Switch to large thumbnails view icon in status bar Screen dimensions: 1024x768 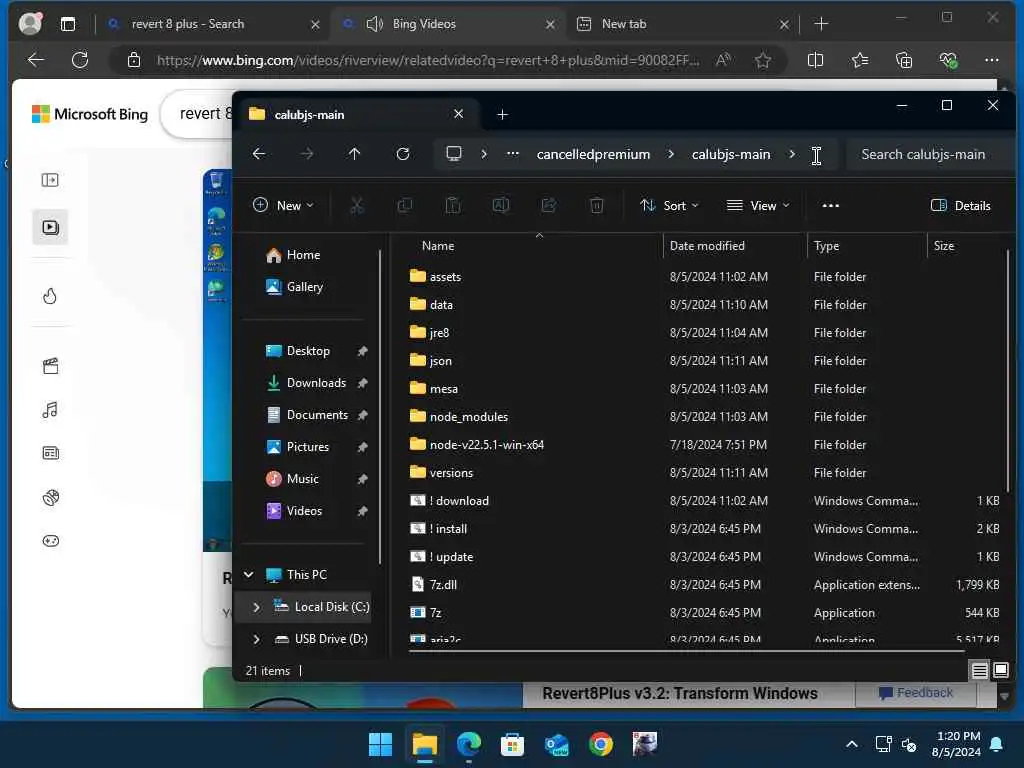coord(1000,670)
